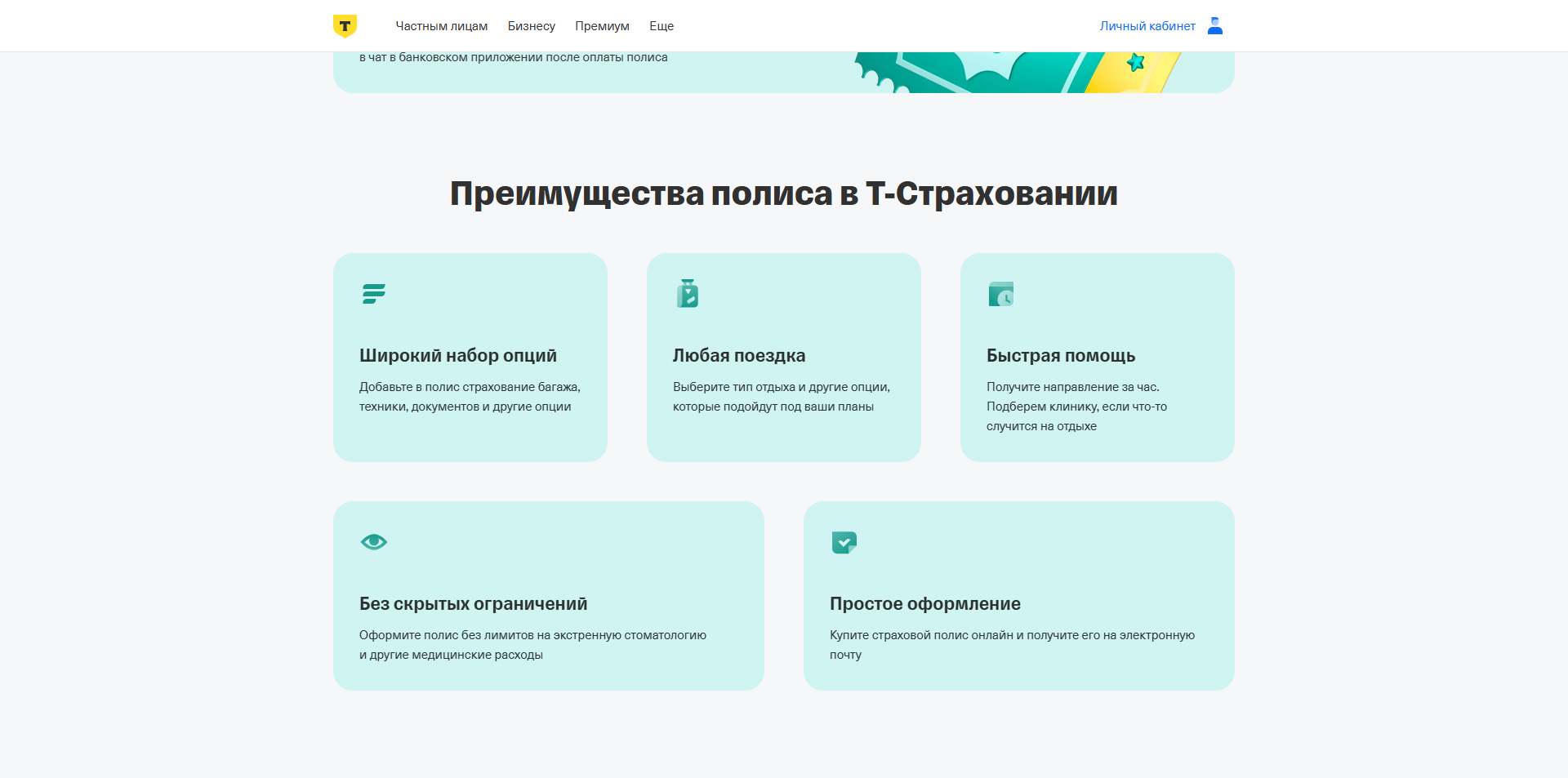Click the heading «Преимущества полиса в Т-Страховании»
This screenshot has height=778, width=1568.
coord(783,193)
